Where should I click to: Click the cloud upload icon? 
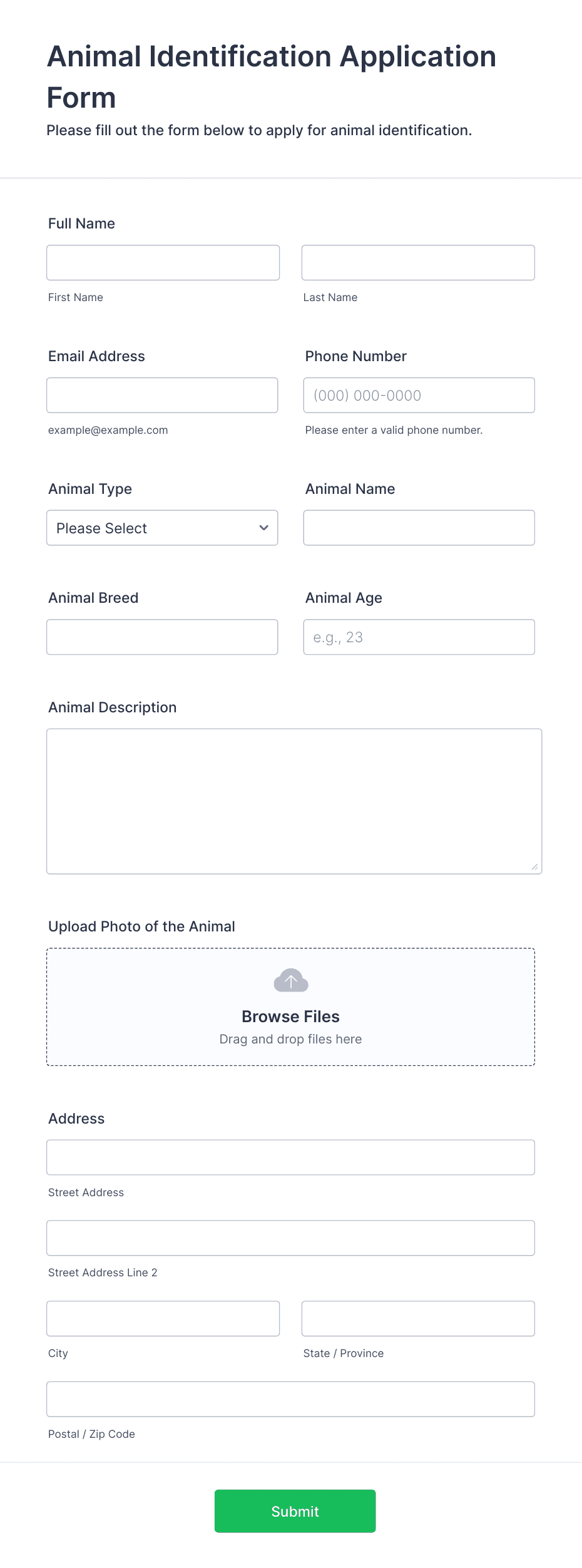[x=290, y=980]
